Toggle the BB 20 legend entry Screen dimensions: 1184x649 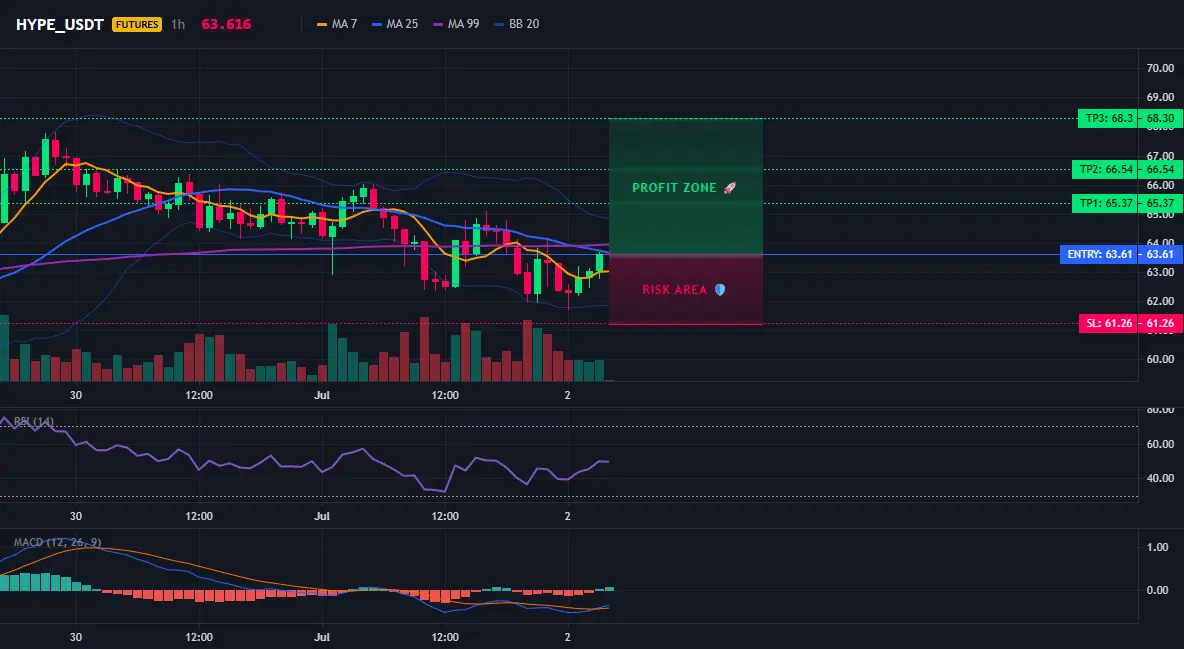516,24
